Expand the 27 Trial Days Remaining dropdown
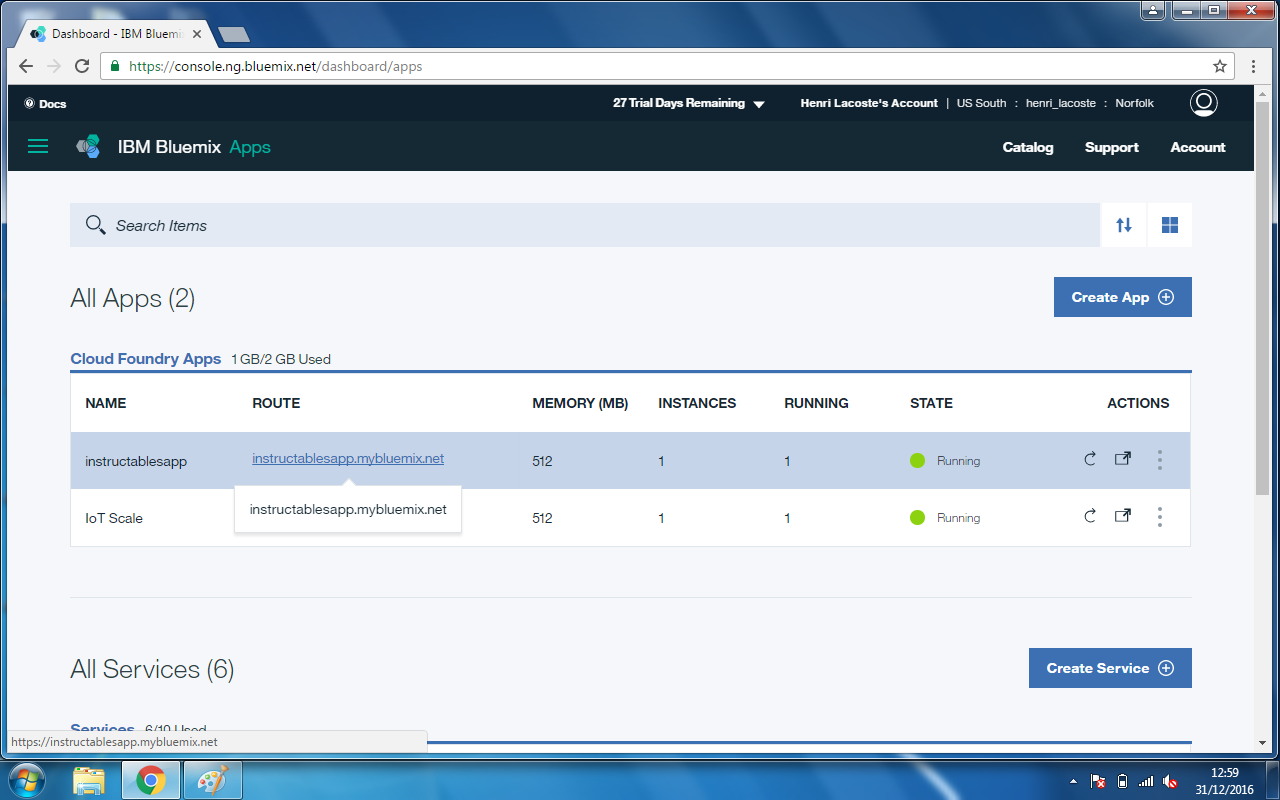This screenshot has height=800, width=1280. pyautogui.click(x=689, y=103)
